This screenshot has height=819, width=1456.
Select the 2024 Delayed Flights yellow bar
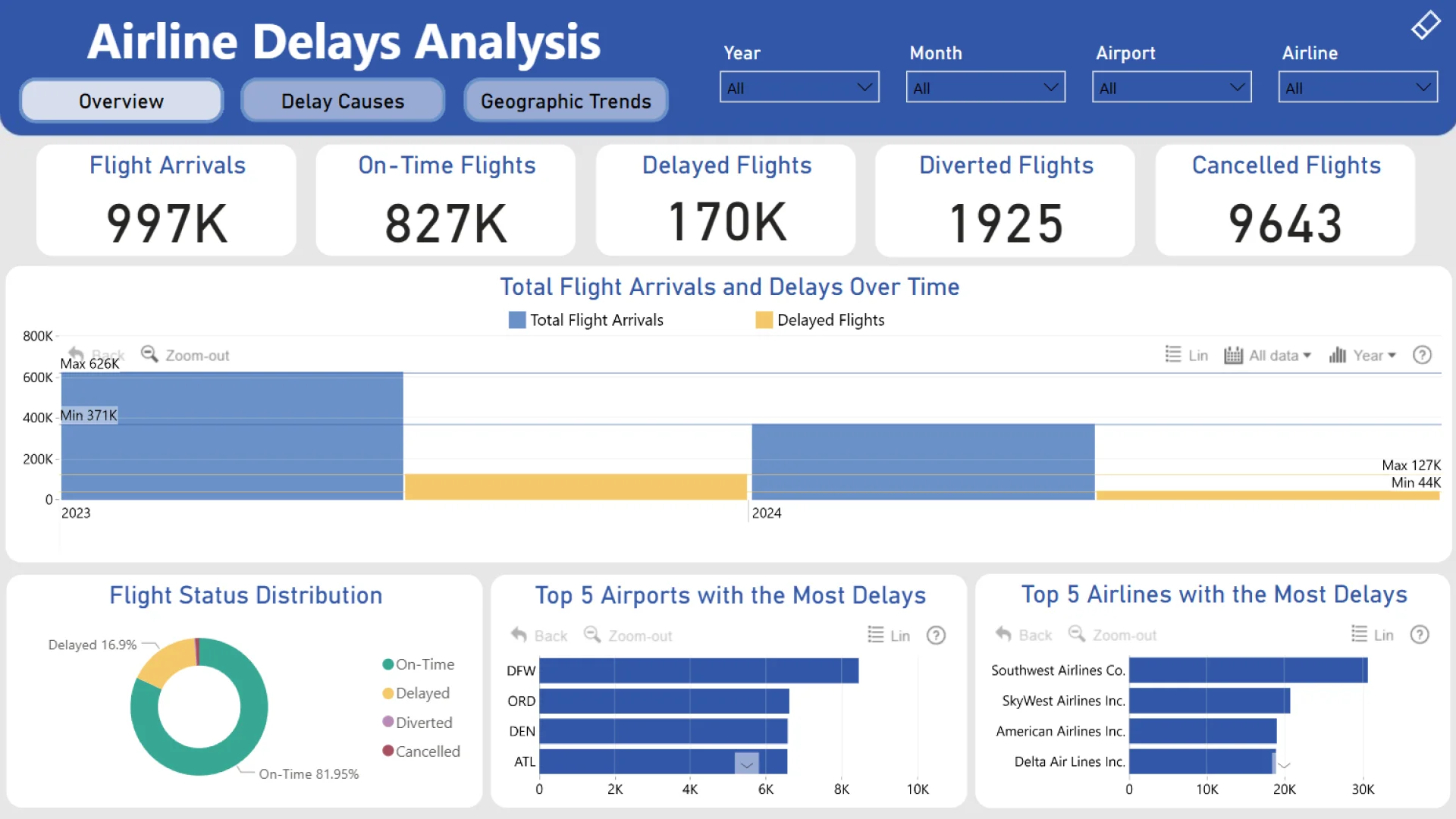1268,495
